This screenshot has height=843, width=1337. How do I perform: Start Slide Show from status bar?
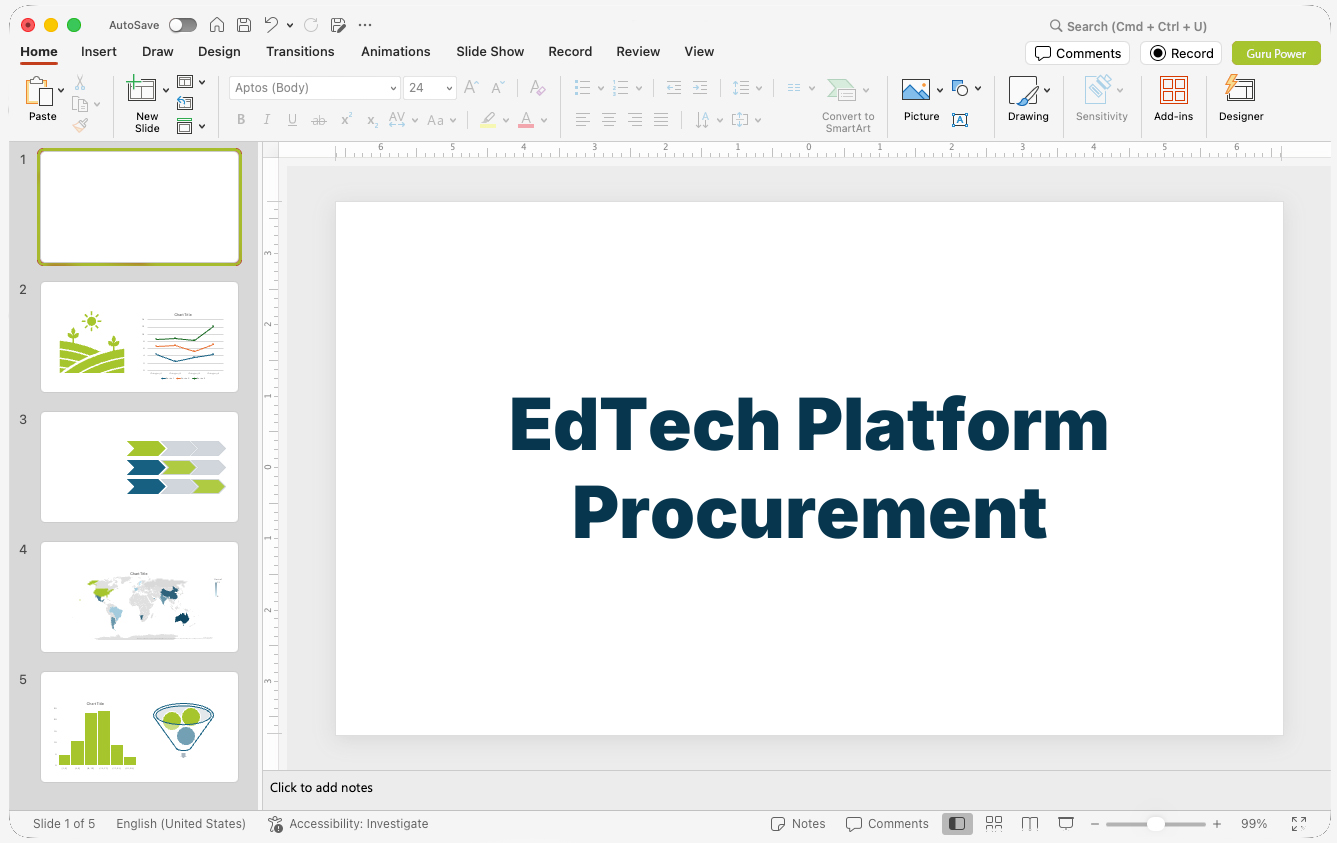(x=1066, y=824)
